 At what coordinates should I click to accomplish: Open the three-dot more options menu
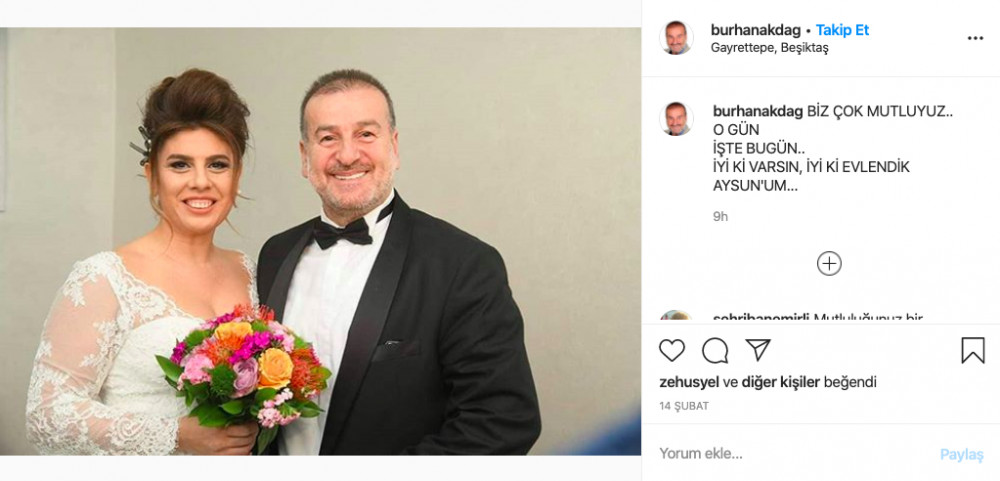(x=975, y=38)
